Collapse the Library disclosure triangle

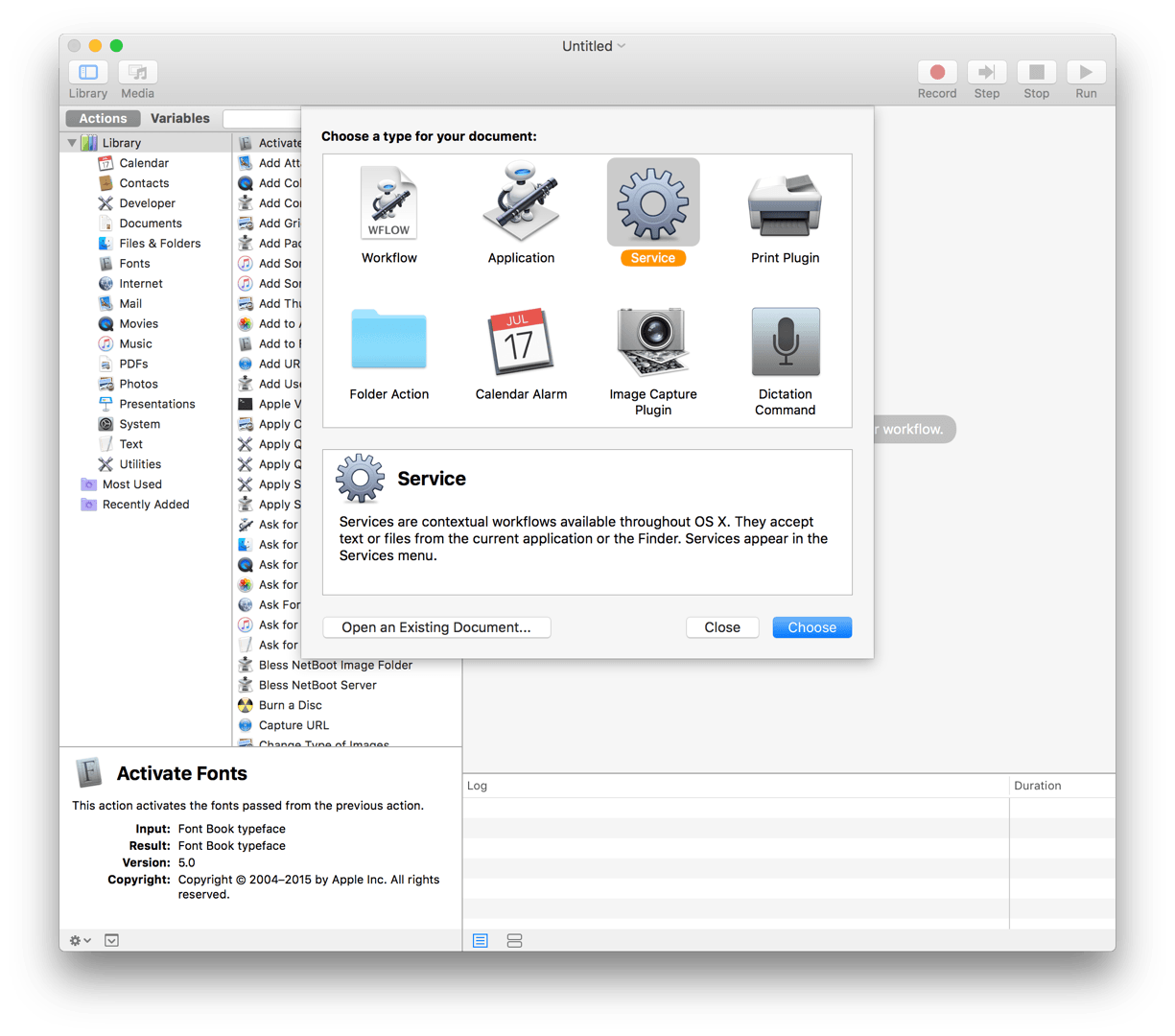(x=72, y=143)
